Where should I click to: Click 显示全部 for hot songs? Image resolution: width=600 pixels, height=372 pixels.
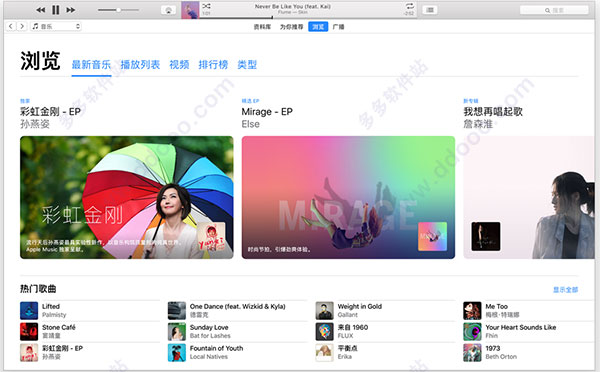coord(566,290)
